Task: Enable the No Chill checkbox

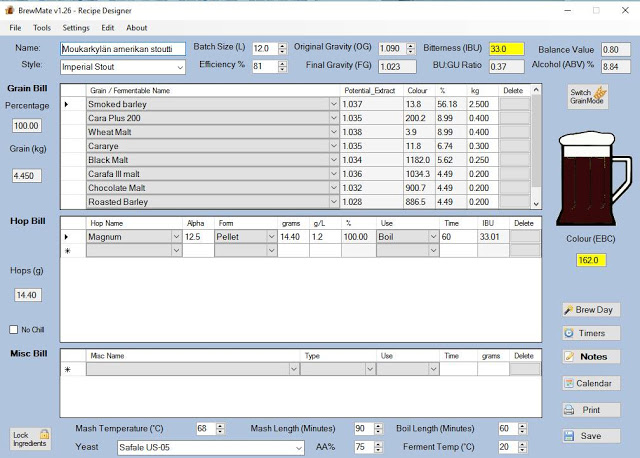Action: pos(14,330)
